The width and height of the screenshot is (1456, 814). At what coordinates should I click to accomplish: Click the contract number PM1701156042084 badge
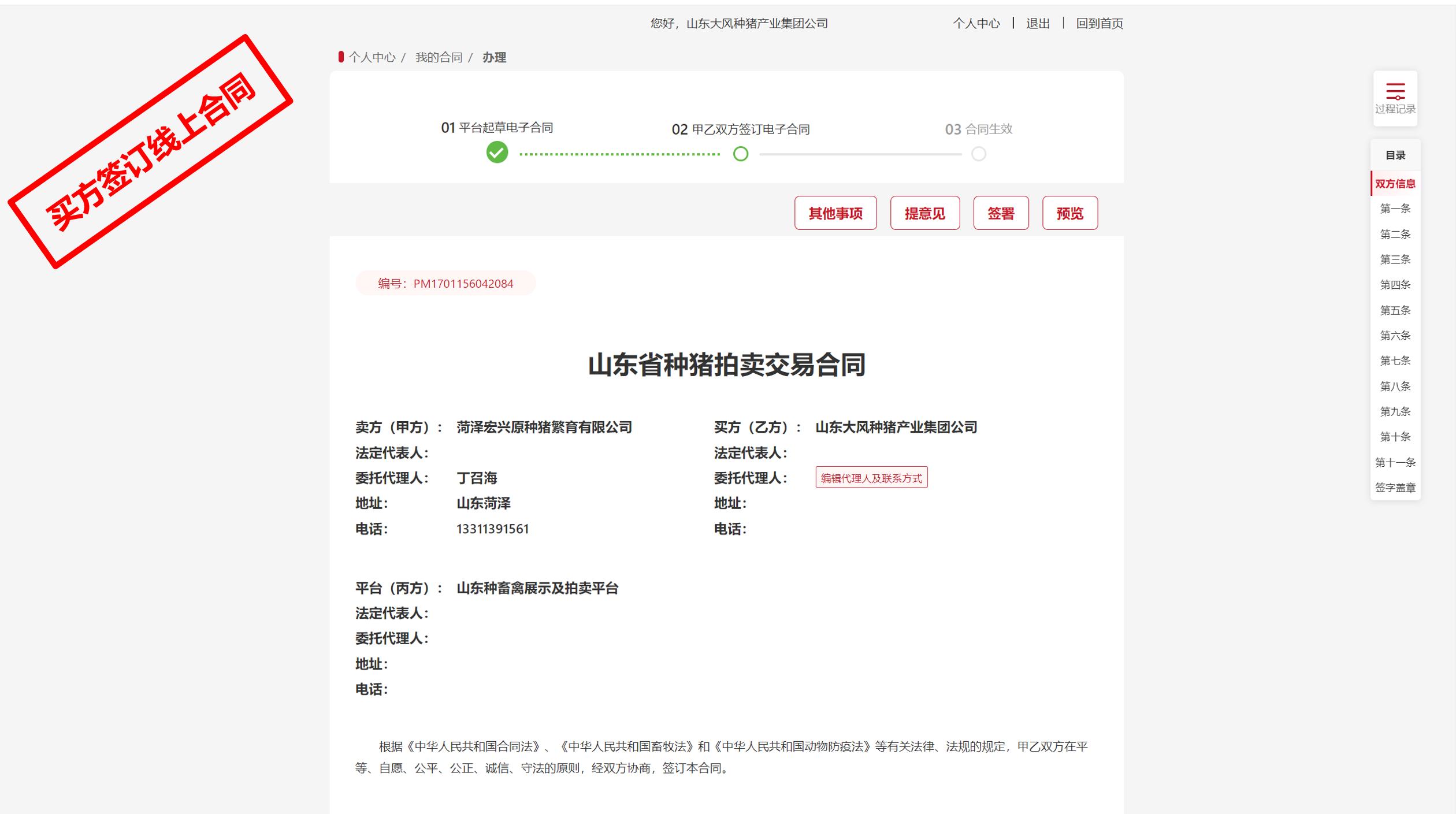click(x=445, y=284)
